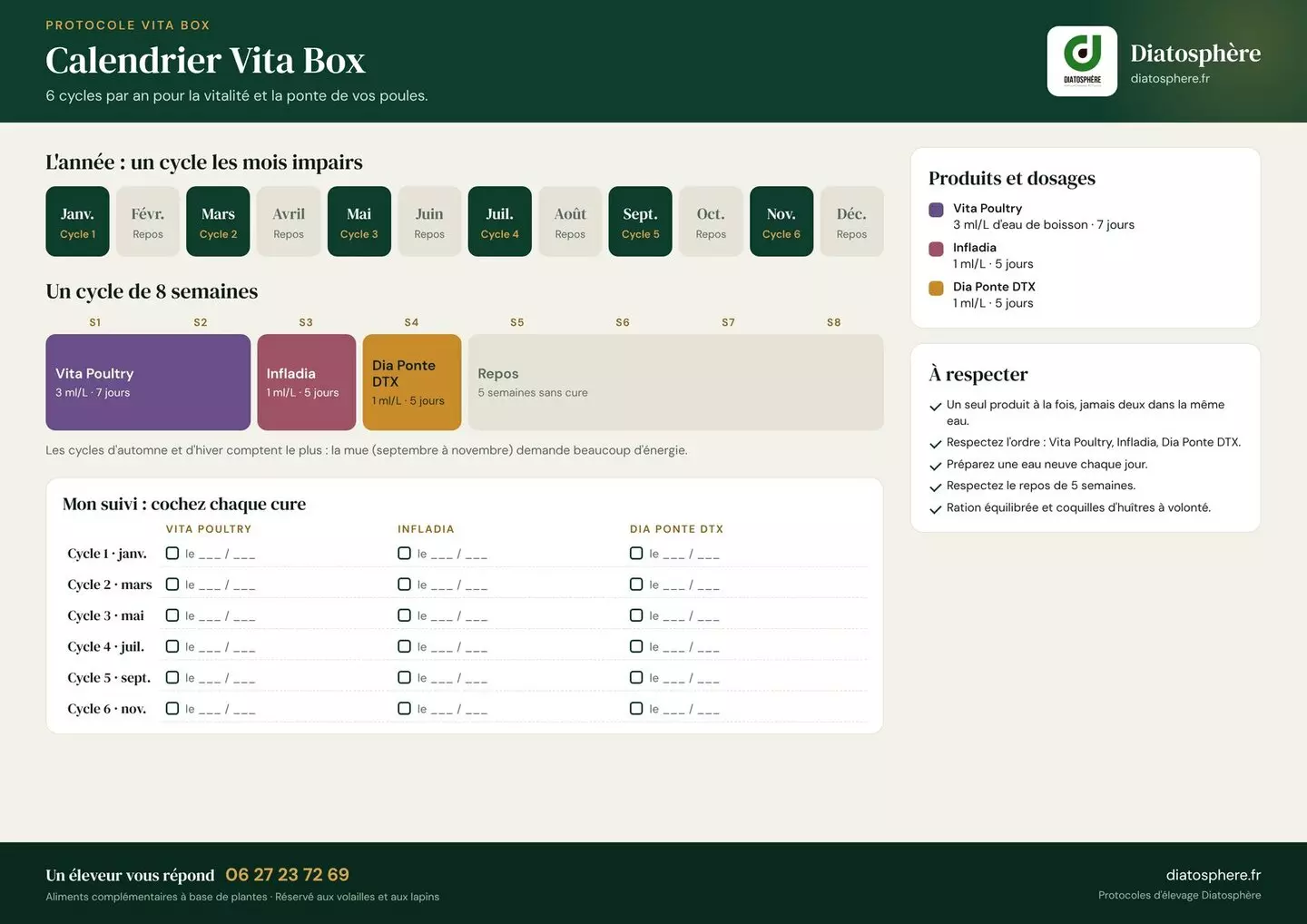Select the Juil. Cycle 4 month tile
Screen dimensions: 1307x924
point(500,221)
